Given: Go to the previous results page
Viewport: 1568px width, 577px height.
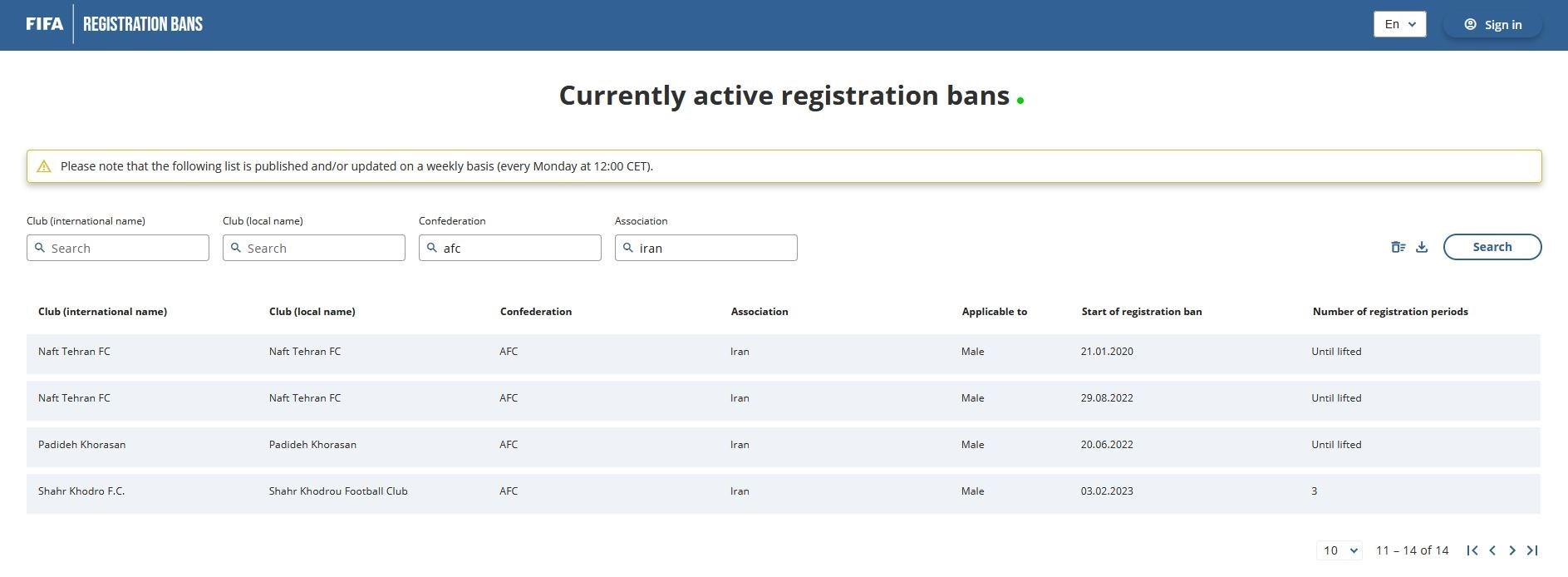Looking at the screenshot, I should (1492, 550).
